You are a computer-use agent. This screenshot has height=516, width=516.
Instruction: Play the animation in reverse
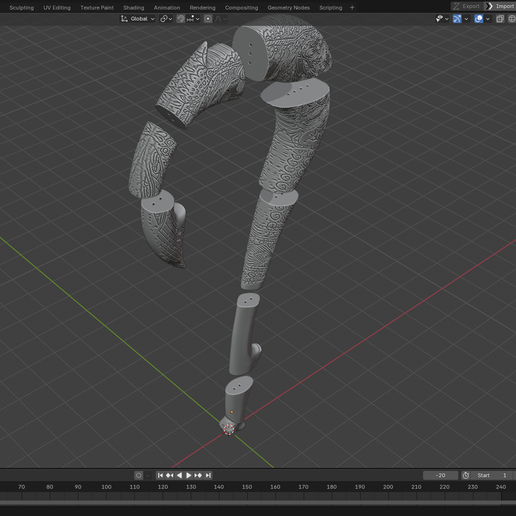coord(179,475)
